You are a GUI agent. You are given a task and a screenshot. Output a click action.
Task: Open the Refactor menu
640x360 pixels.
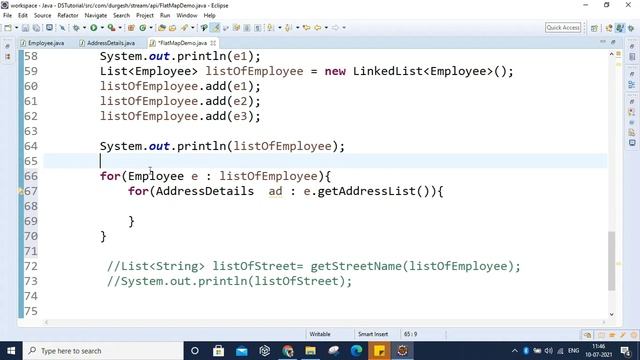(68, 16)
